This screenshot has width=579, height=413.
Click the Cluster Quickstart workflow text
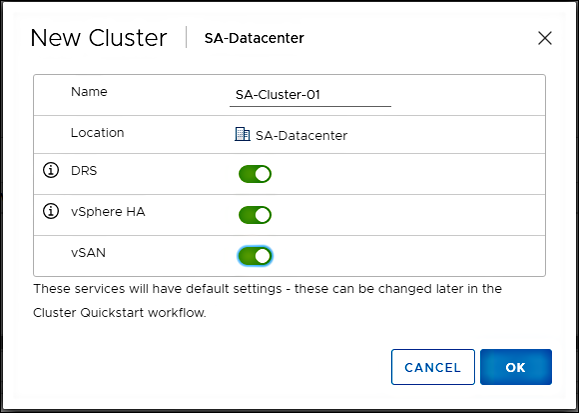pos(120,313)
